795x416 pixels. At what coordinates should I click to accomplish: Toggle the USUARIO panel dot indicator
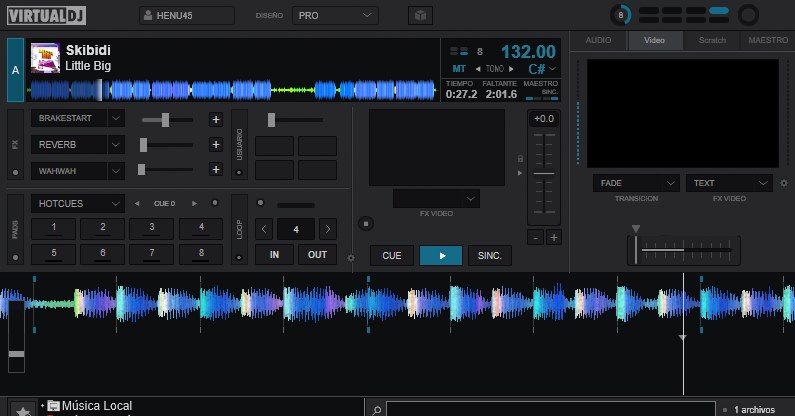click(x=239, y=172)
